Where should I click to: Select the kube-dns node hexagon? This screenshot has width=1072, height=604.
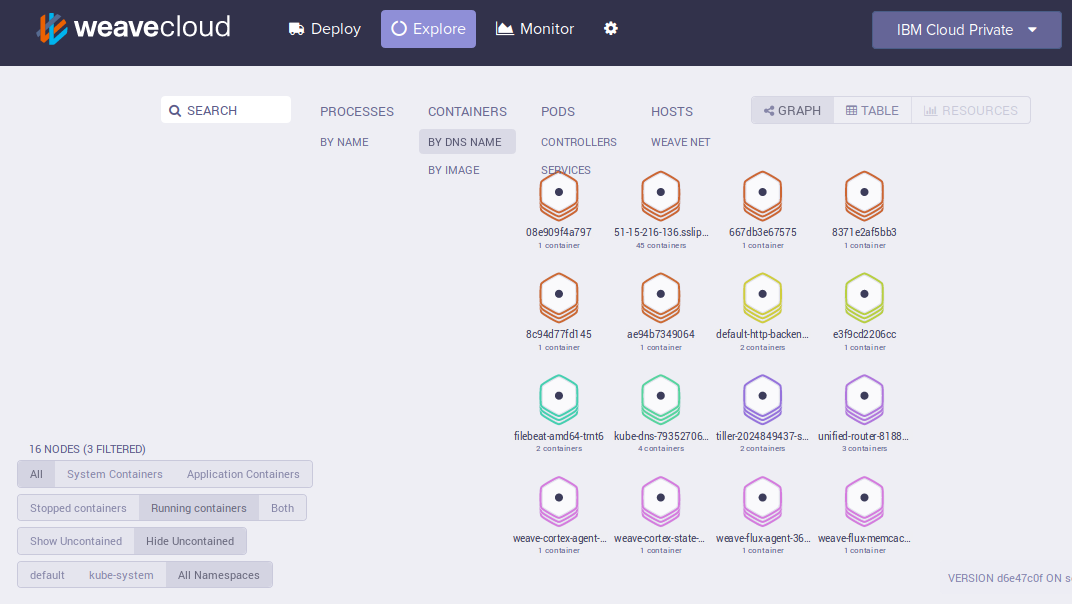[x=660, y=399]
